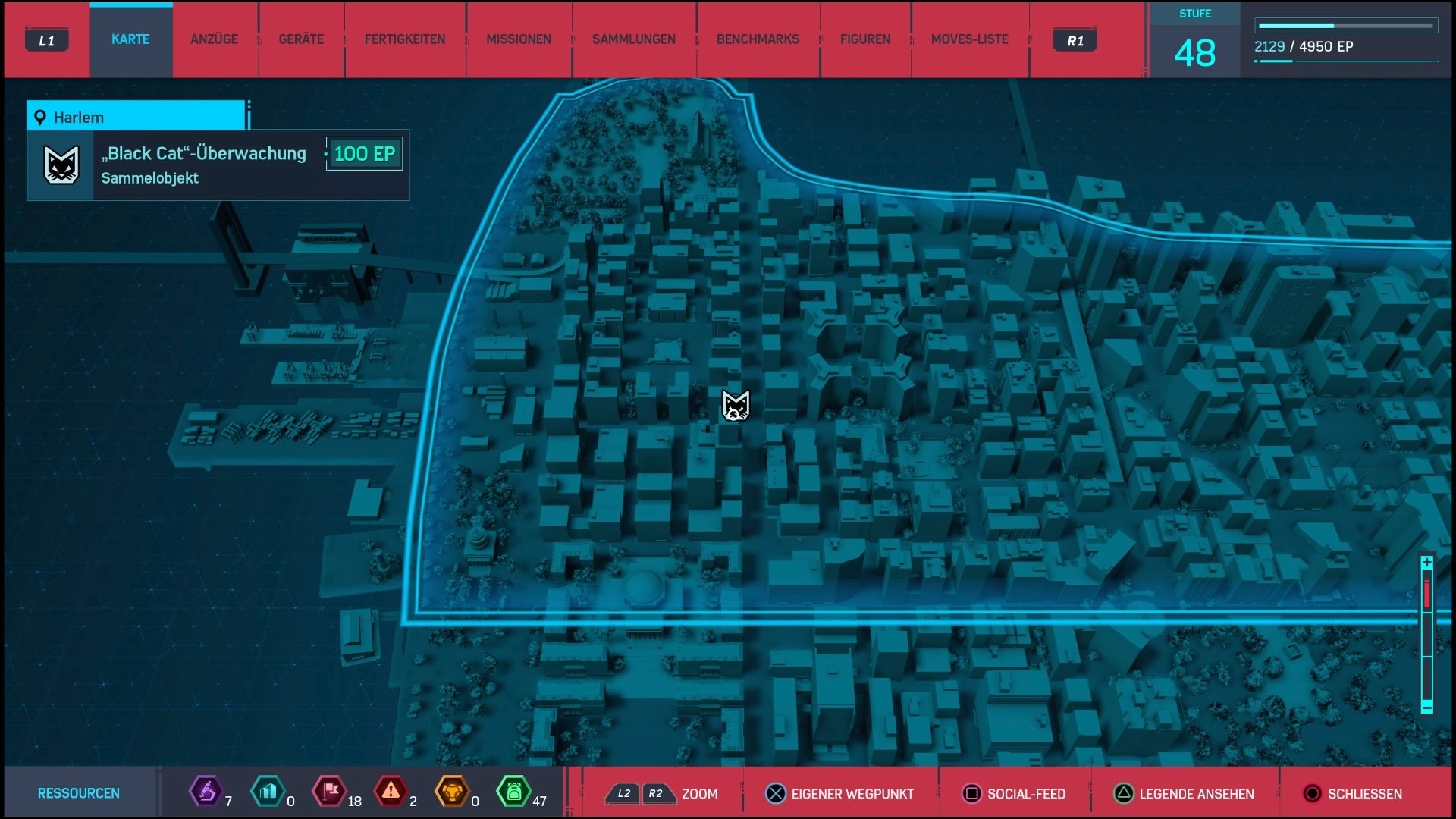This screenshot has height=819, width=1456.
Task: Click the zoom level slider track
Action: click(1427, 635)
